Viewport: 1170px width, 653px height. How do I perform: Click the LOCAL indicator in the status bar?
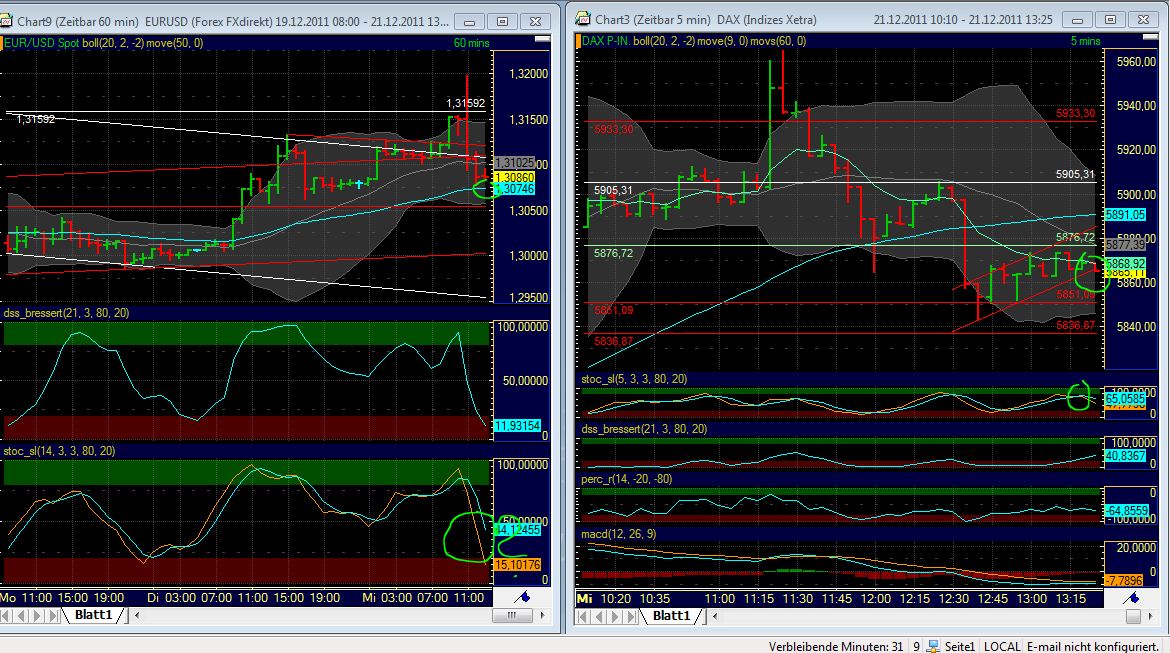point(1001,646)
